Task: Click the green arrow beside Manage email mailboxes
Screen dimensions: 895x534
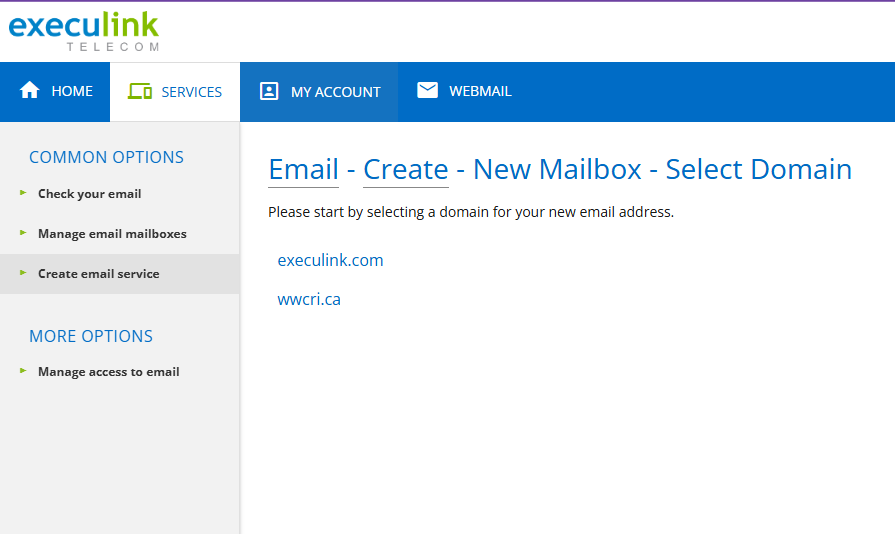Action: pyautogui.click(x=23, y=233)
